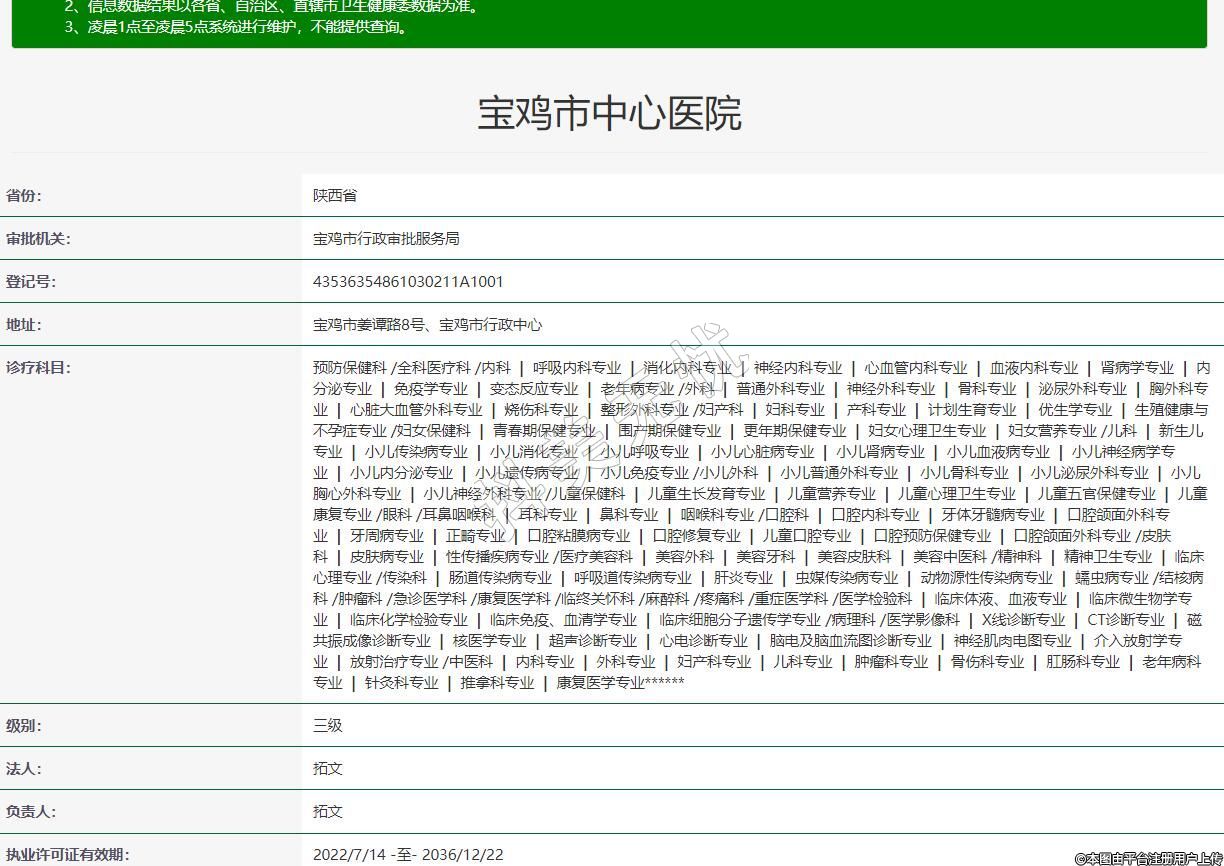Click the 地址 field label
Viewport: 1224px width, 866px height.
click(x=24, y=325)
